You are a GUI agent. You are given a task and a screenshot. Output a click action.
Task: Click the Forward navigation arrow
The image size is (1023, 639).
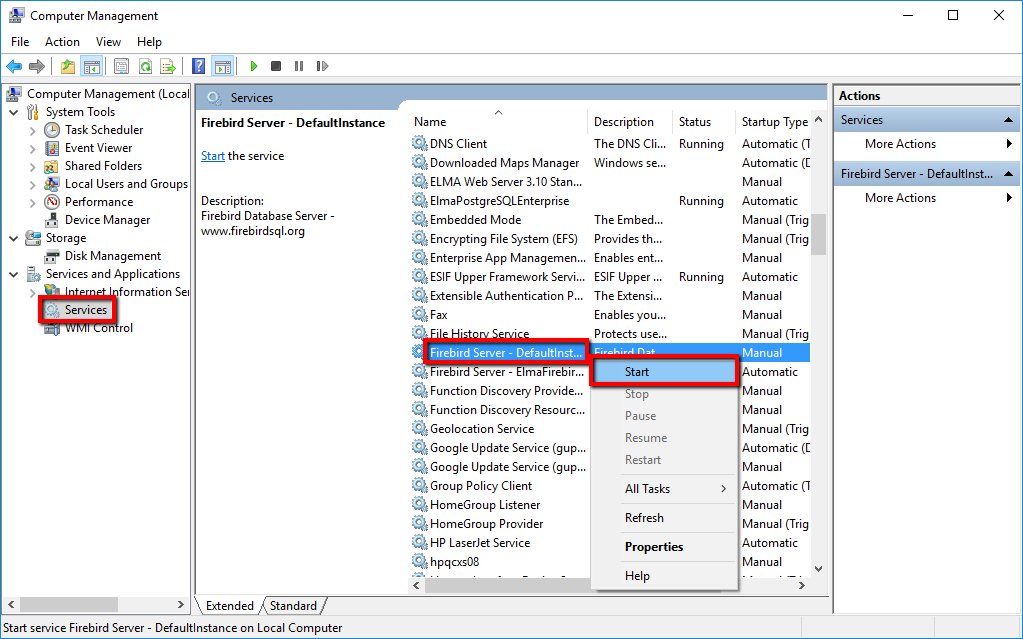36,66
